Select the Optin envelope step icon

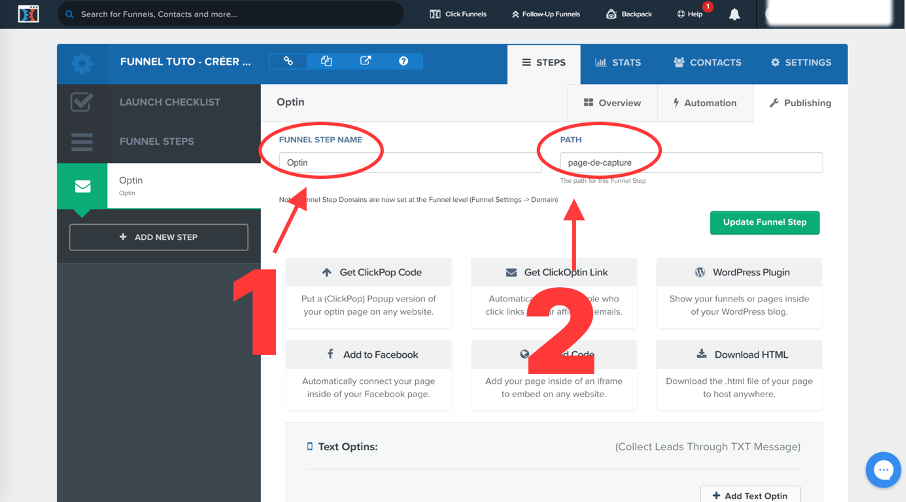tap(82, 186)
